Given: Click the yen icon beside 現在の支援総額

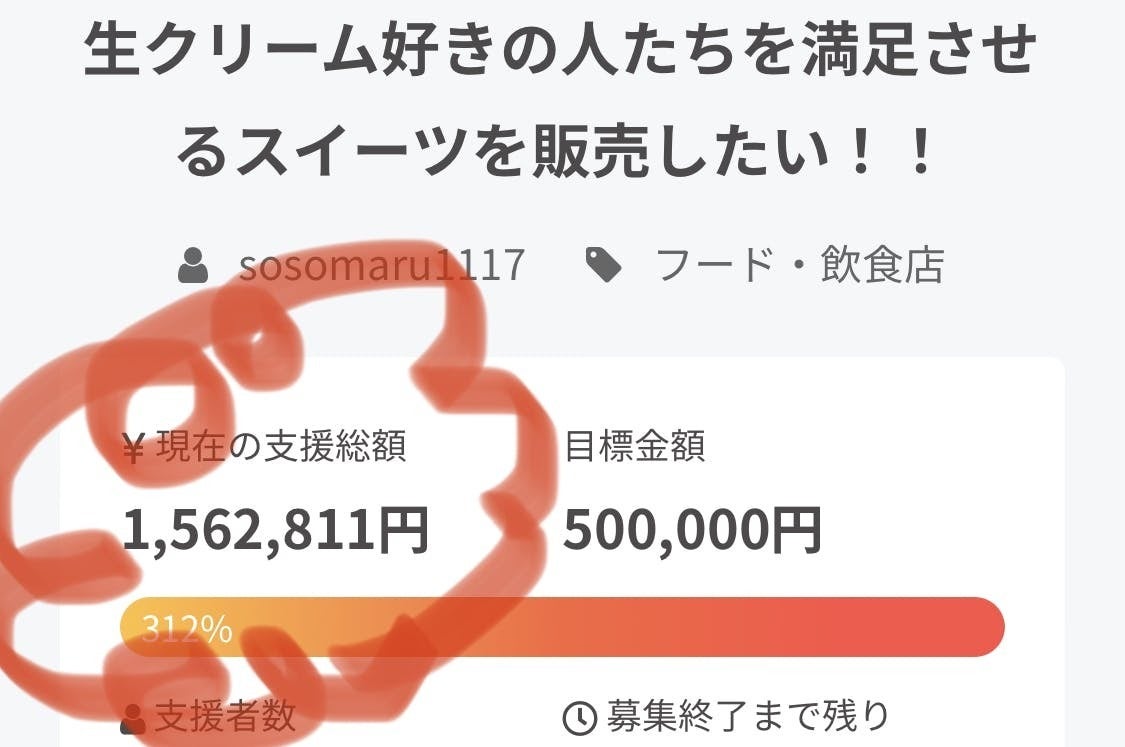Looking at the screenshot, I should tap(134, 448).
